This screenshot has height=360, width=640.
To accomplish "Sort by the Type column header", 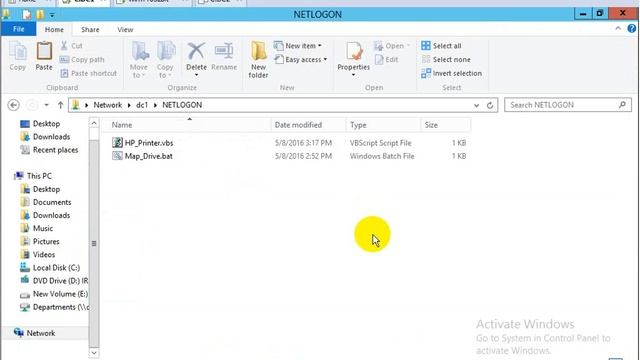I will click(x=383, y=125).
